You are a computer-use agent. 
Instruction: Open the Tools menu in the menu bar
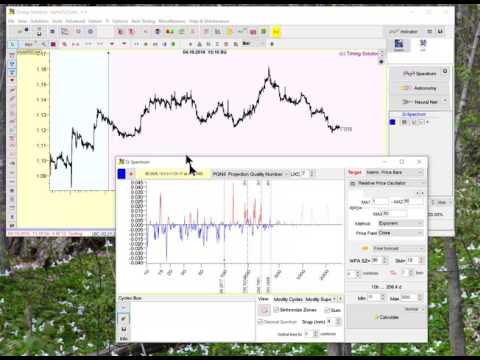pyautogui.click(x=57, y=21)
